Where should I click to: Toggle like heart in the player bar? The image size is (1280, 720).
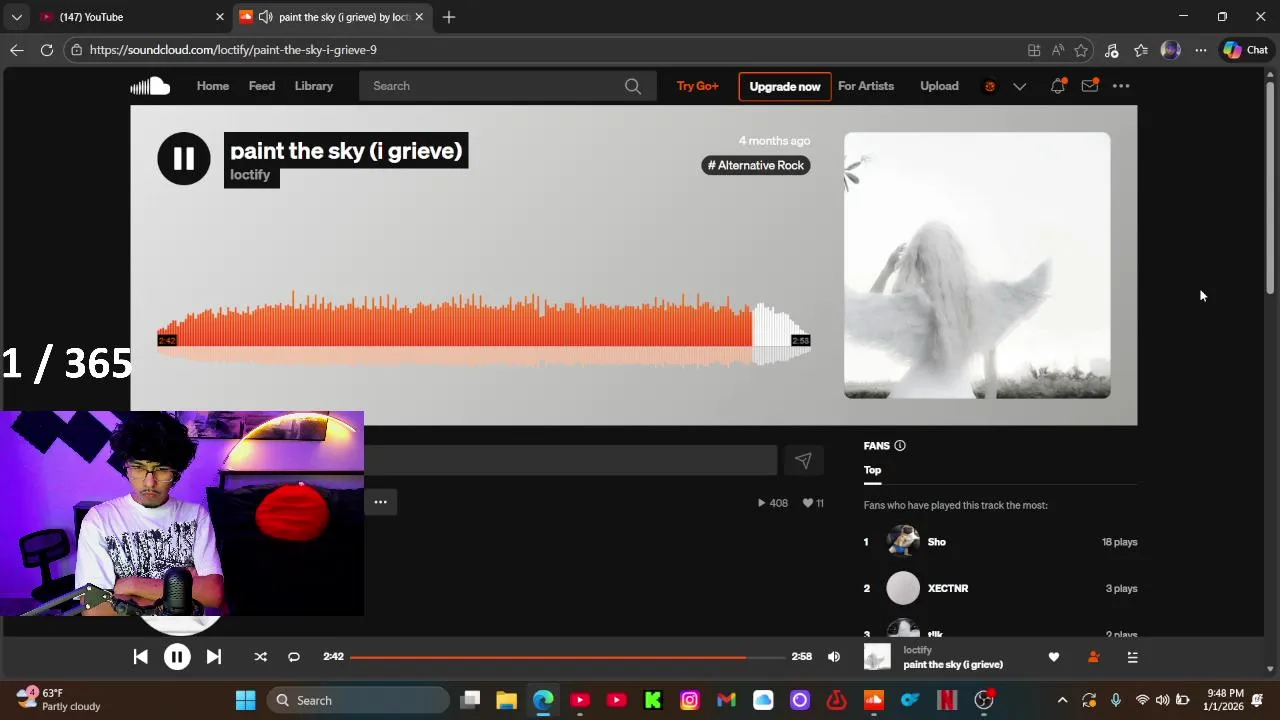pos(1053,657)
